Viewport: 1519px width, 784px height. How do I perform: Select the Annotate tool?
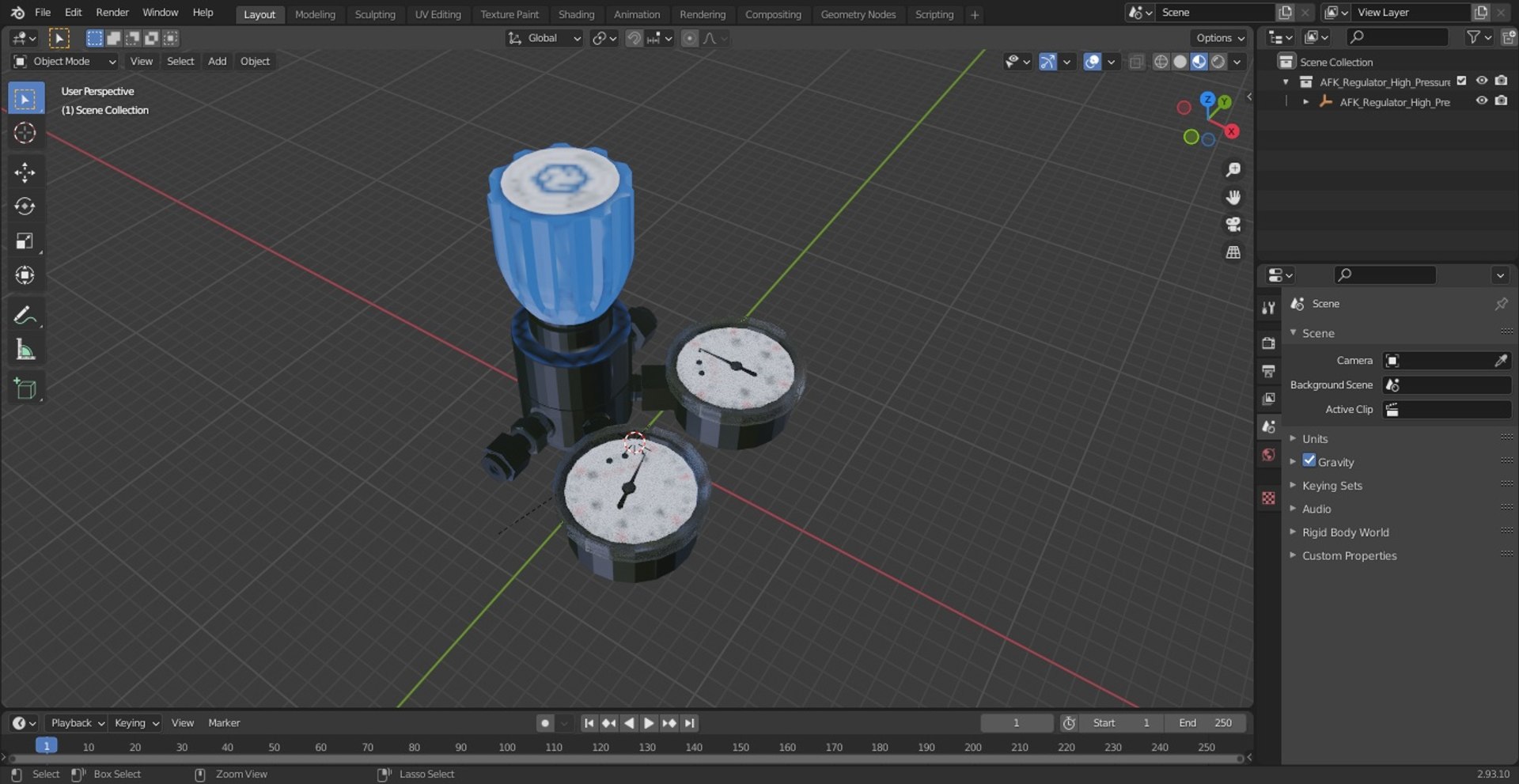click(25, 315)
